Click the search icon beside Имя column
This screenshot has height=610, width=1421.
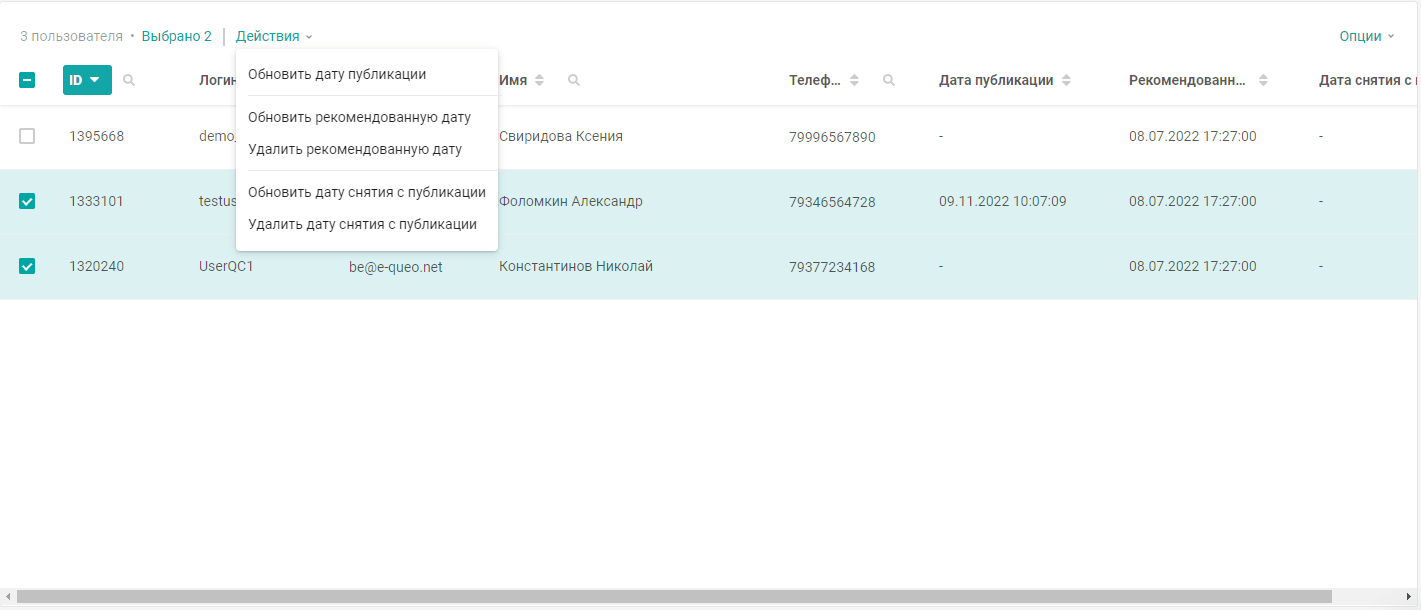[574, 80]
